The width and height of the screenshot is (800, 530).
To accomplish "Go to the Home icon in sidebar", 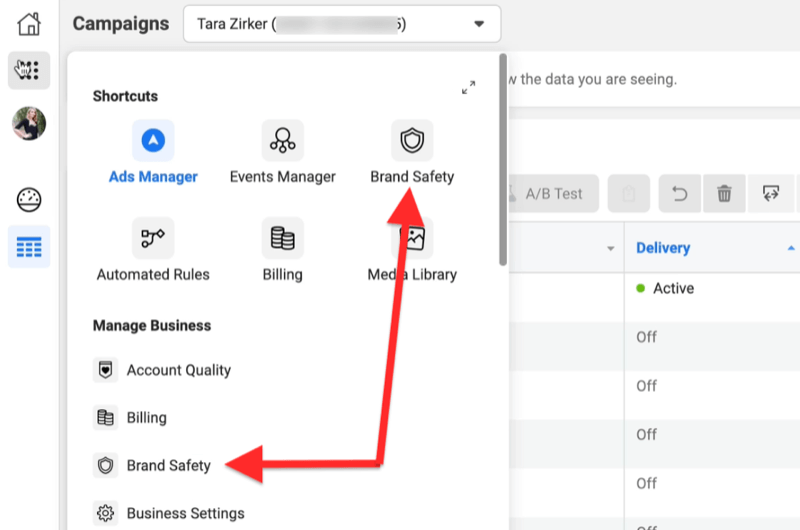I will pos(29,23).
